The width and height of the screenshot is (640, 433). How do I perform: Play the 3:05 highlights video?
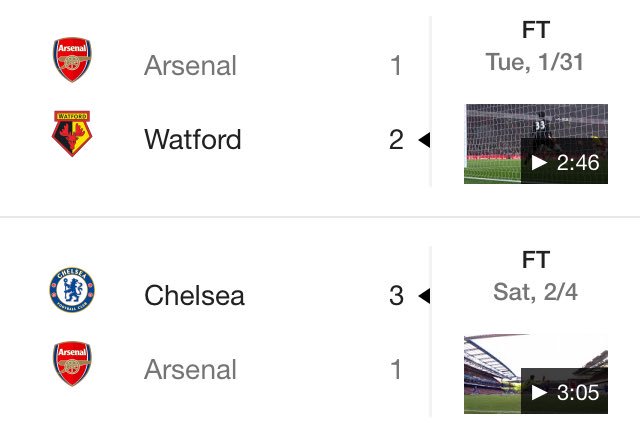[x=564, y=392]
